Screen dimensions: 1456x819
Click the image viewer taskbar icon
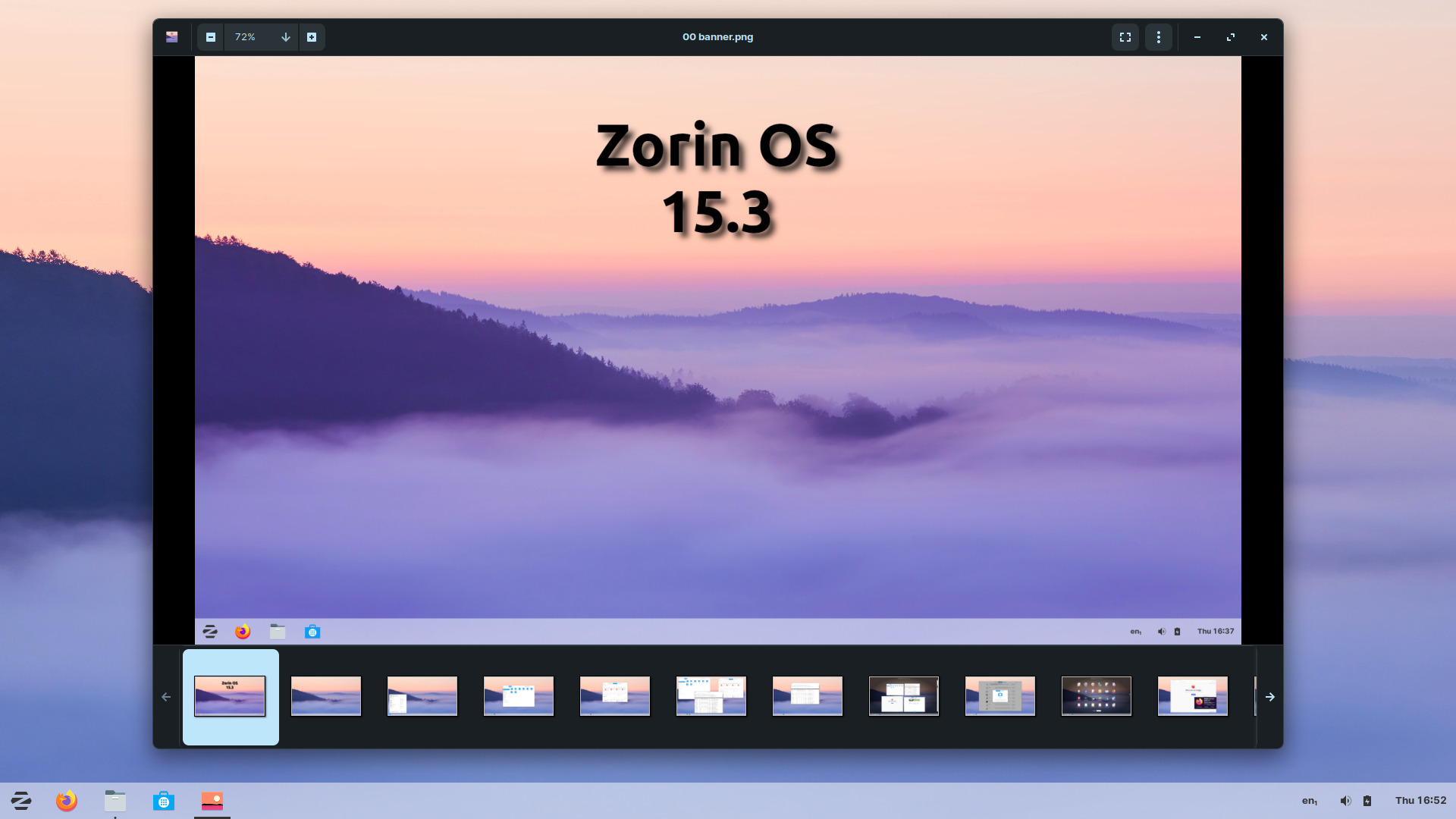[x=212, y=801]
